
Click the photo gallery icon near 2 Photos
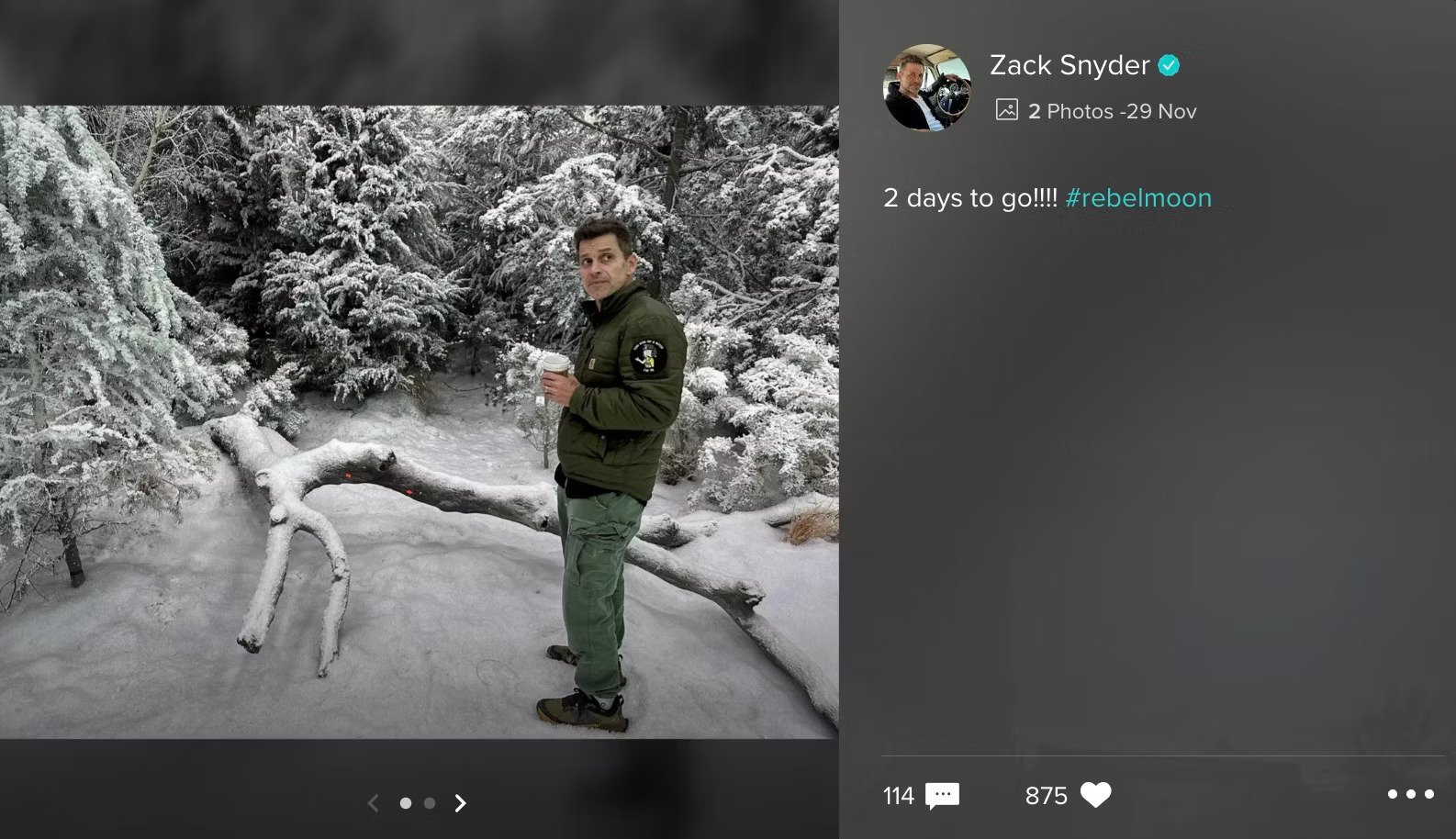(1007, 110)
